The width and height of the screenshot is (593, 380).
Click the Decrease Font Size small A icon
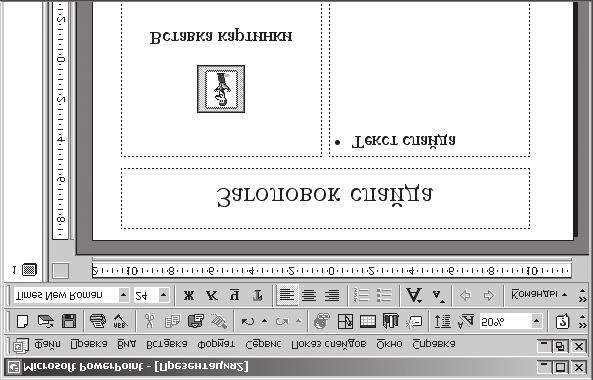438,295
